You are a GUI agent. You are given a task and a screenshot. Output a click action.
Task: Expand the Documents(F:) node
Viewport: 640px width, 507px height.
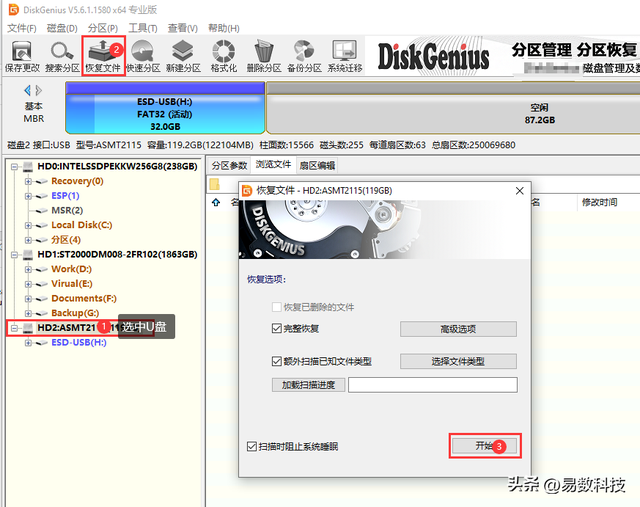28,299
